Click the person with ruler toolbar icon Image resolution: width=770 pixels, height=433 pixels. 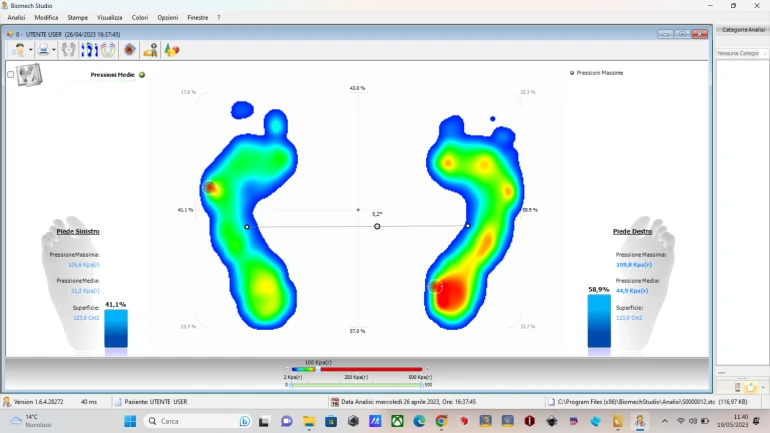coord(150,49)
